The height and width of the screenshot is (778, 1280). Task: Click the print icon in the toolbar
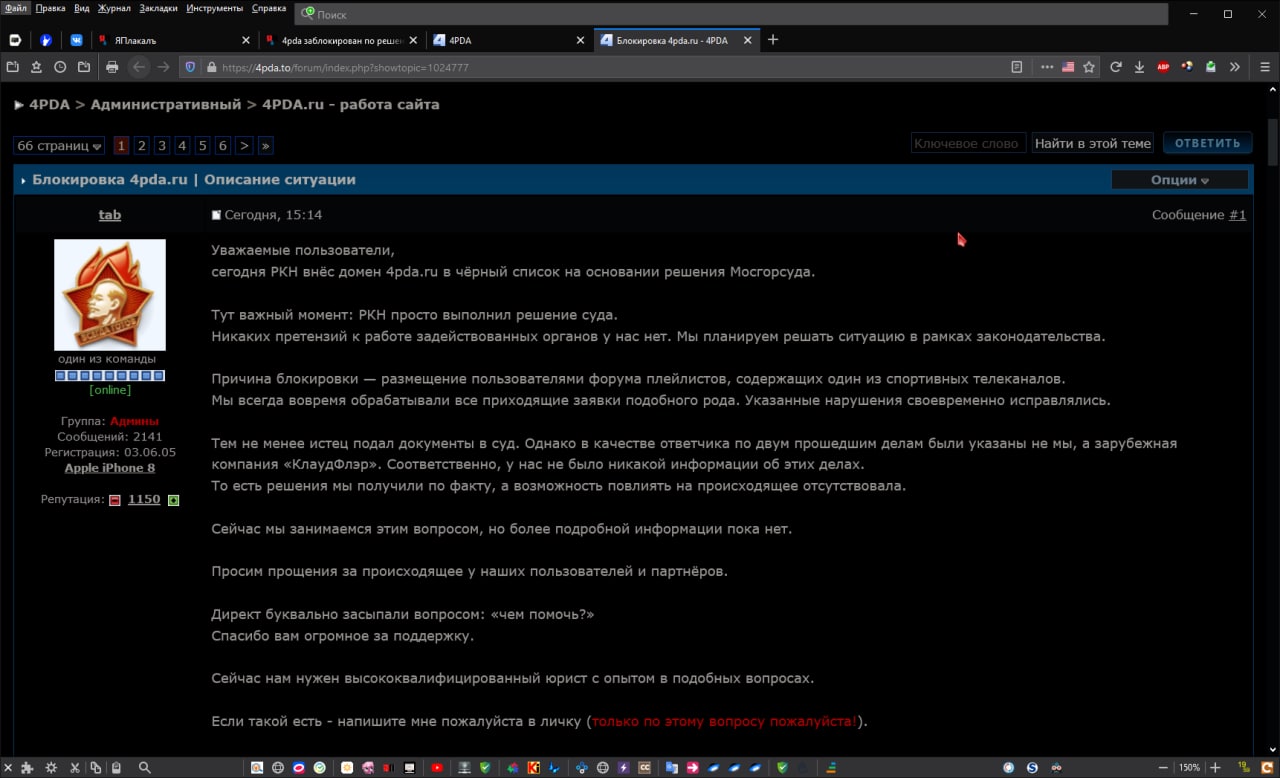coord(112,67)
